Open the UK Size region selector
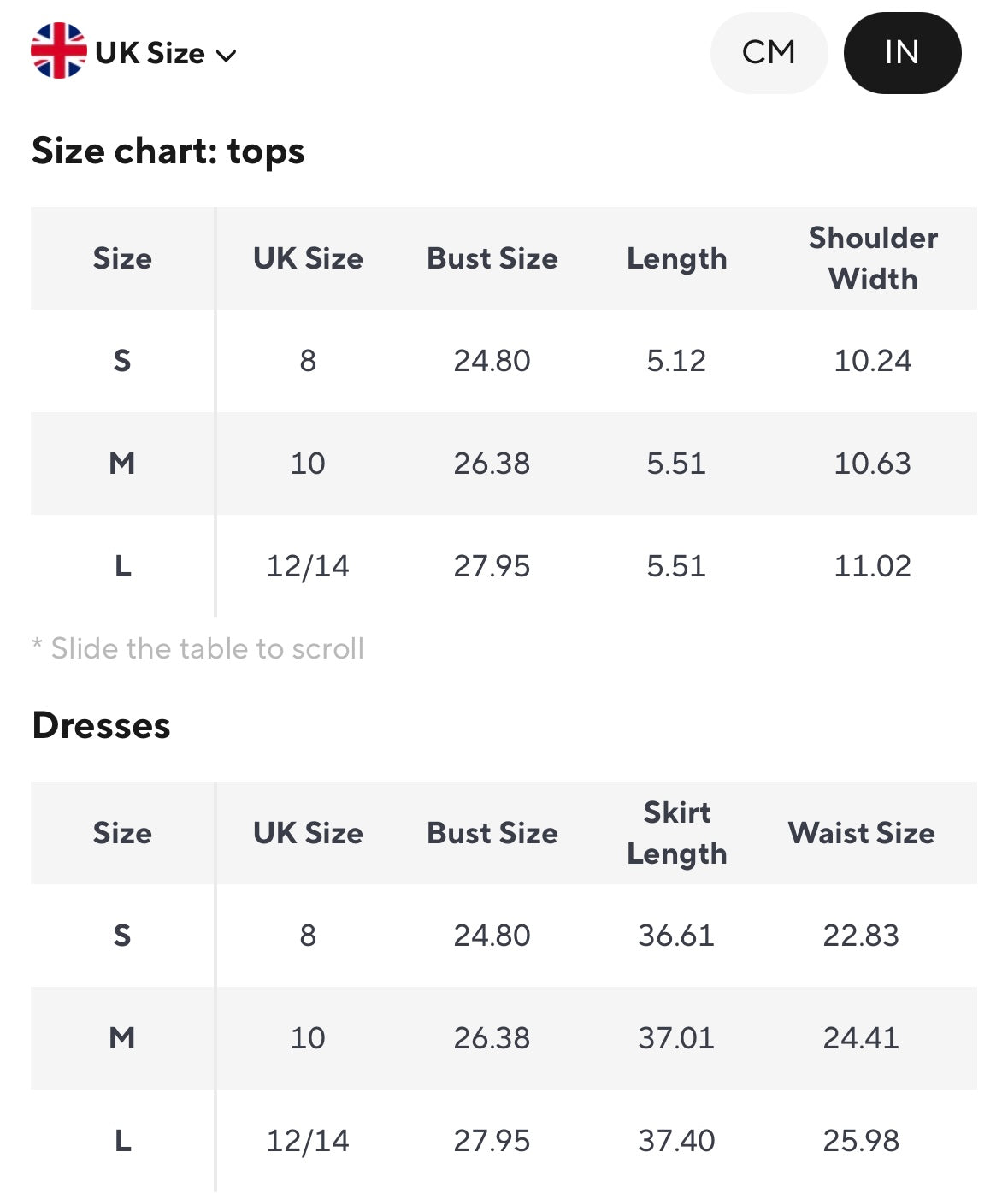 pos(150,53)
